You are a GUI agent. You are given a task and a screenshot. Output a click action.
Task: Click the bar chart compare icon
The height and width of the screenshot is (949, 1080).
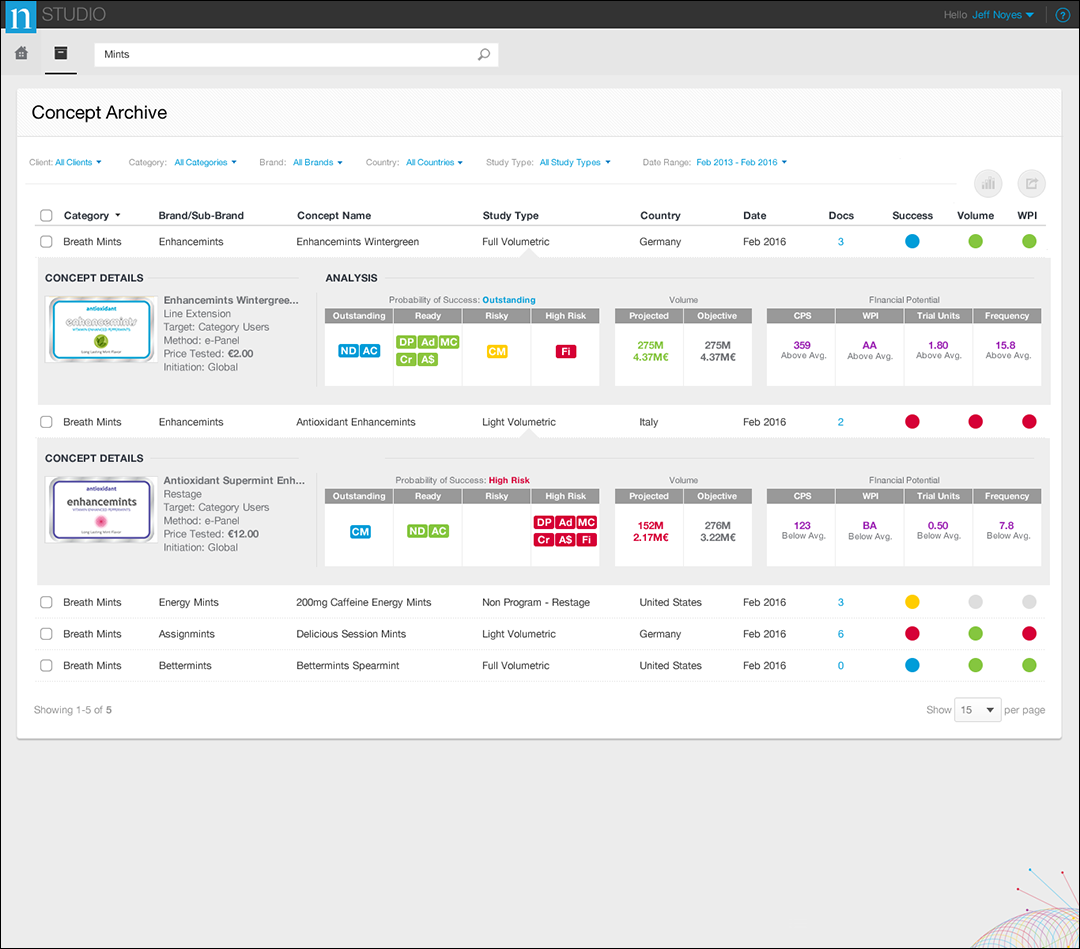pyautogui.click(x=988, y=183)
